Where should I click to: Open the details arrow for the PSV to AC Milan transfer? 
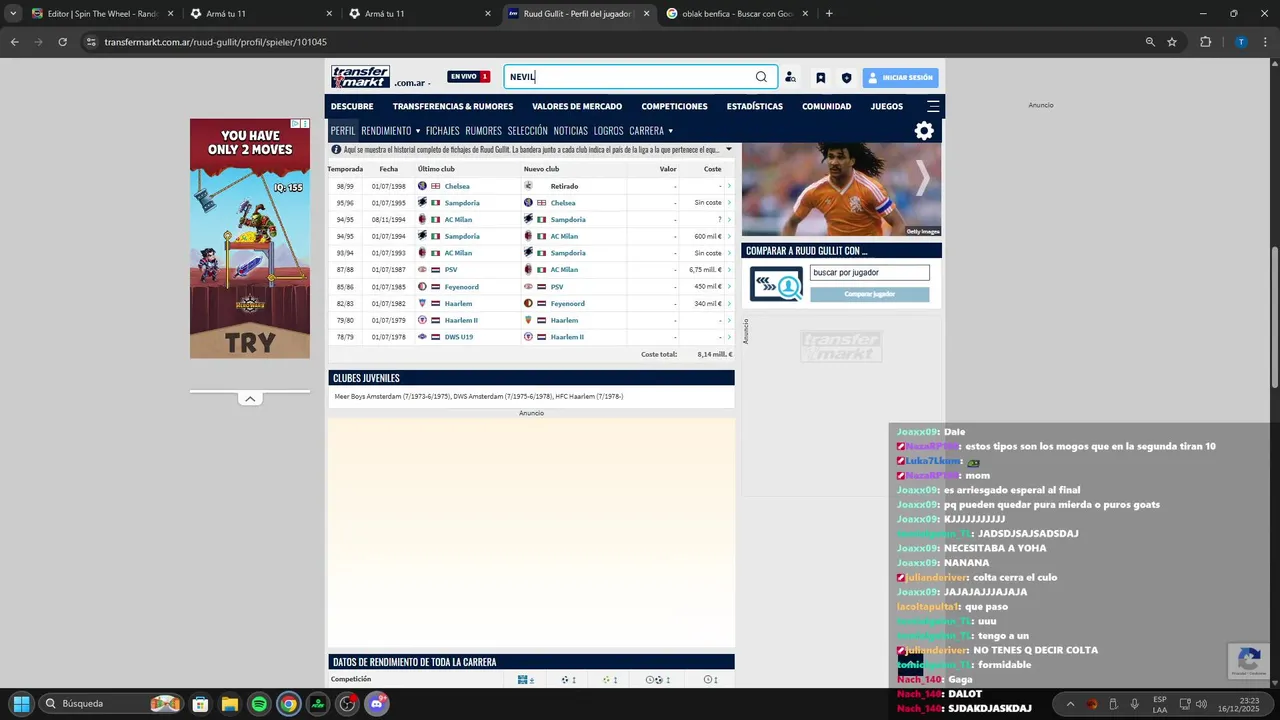[x=729, y=270]
